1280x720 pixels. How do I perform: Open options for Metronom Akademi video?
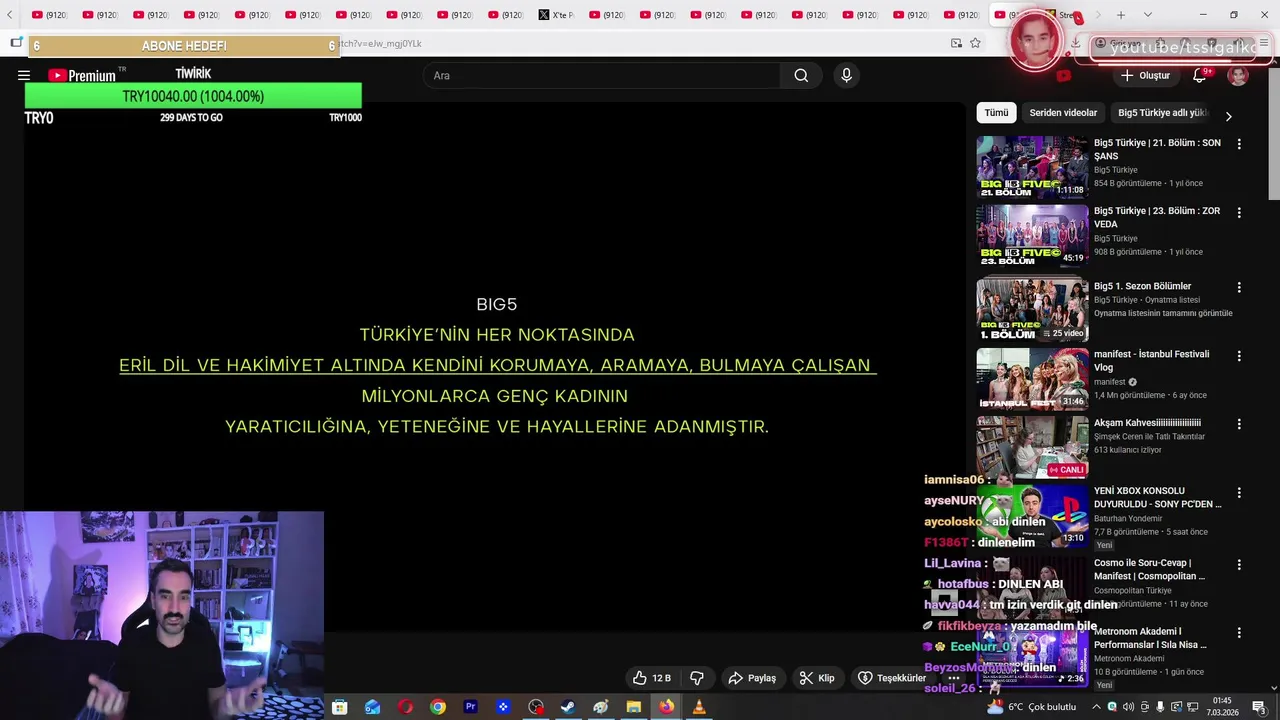tap(1239, 633)
